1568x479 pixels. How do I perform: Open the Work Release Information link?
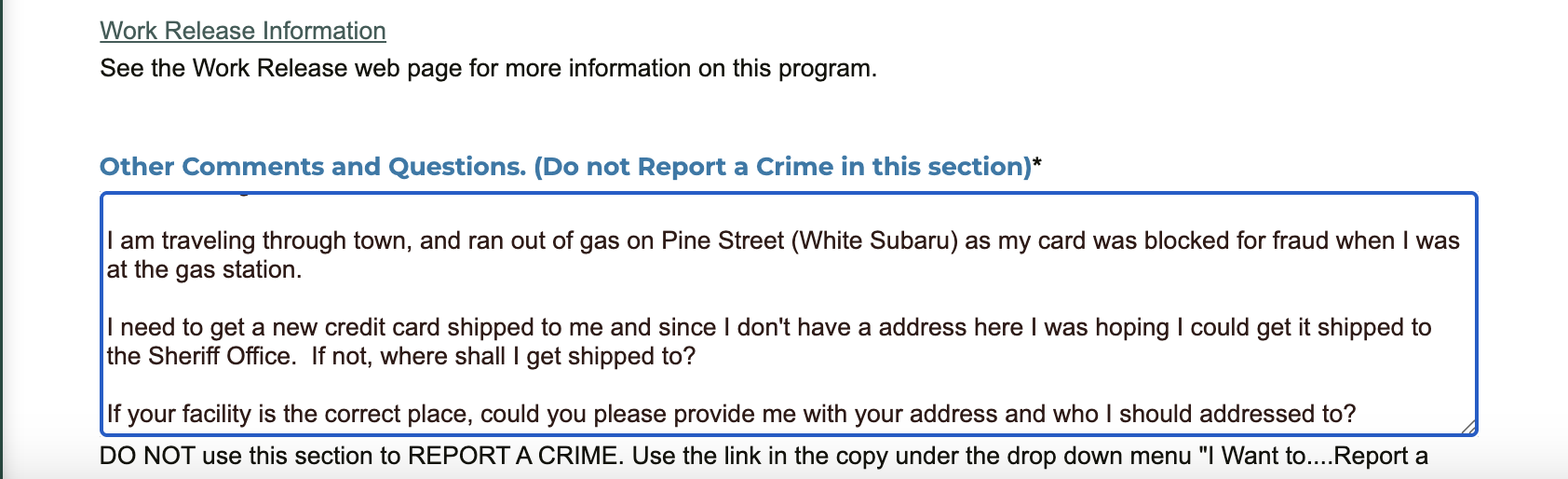click(243, 31)
